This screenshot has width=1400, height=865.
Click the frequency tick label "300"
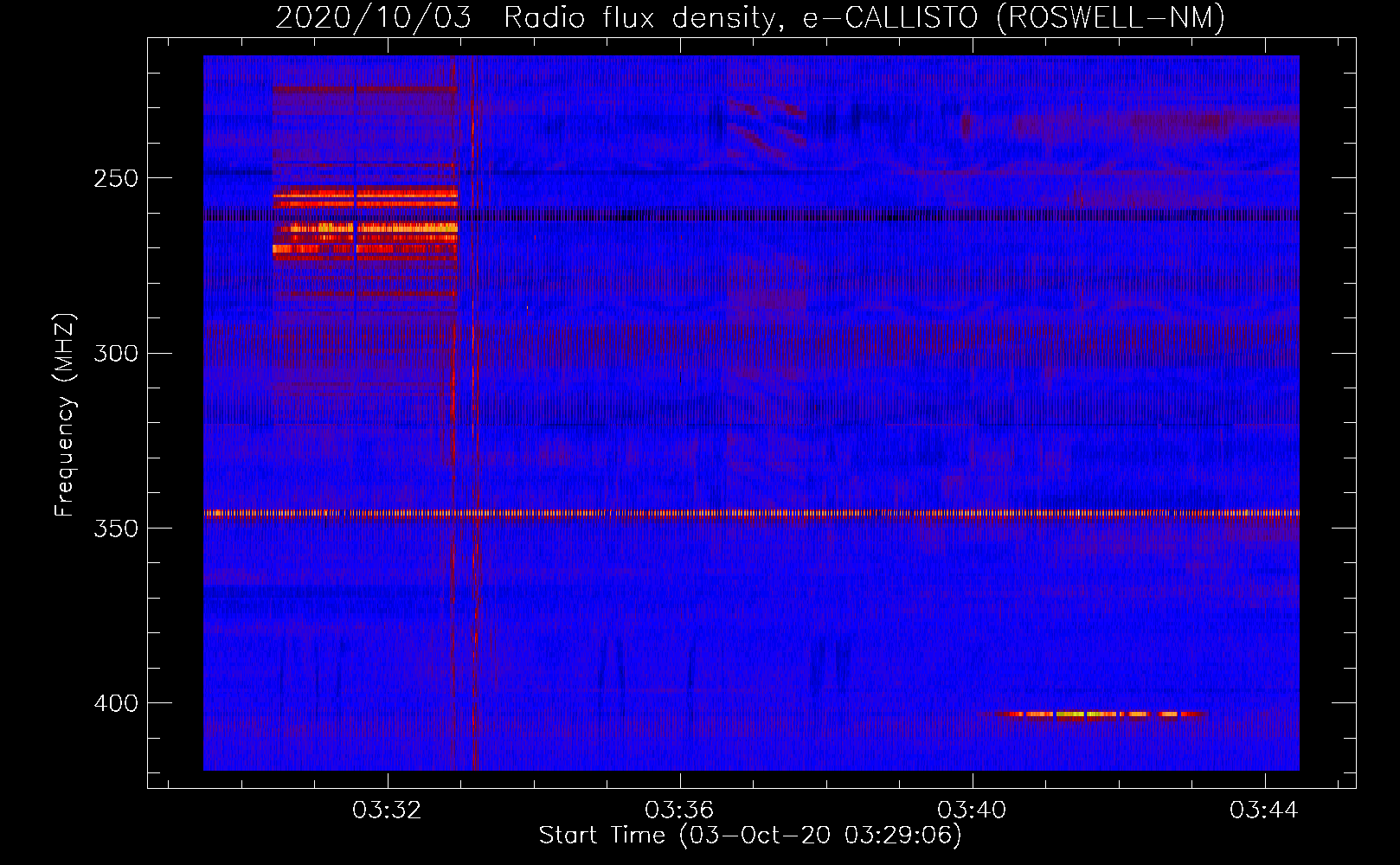click(x=116, y=353)
